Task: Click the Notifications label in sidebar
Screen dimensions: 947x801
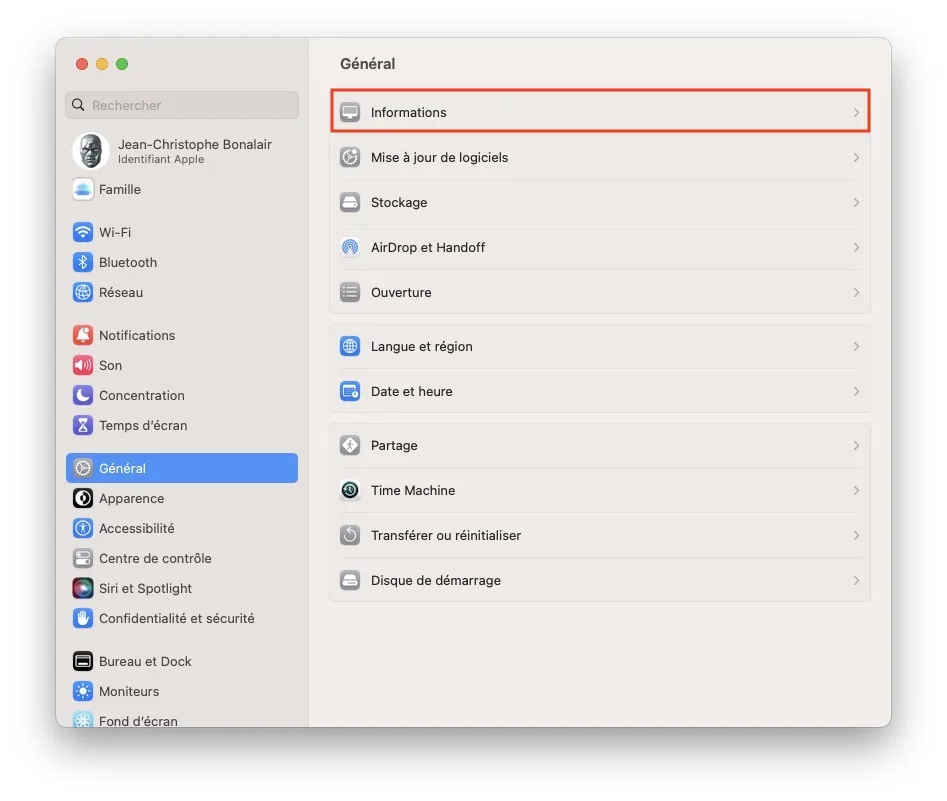Action: click(137, 335)
